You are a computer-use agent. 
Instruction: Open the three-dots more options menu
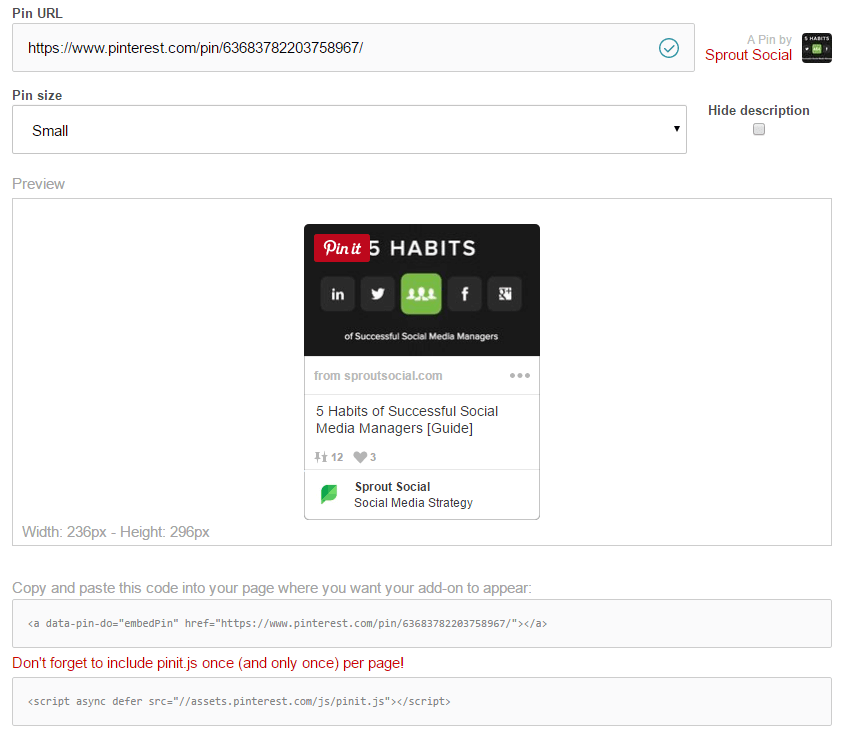(x=520, y=376)
